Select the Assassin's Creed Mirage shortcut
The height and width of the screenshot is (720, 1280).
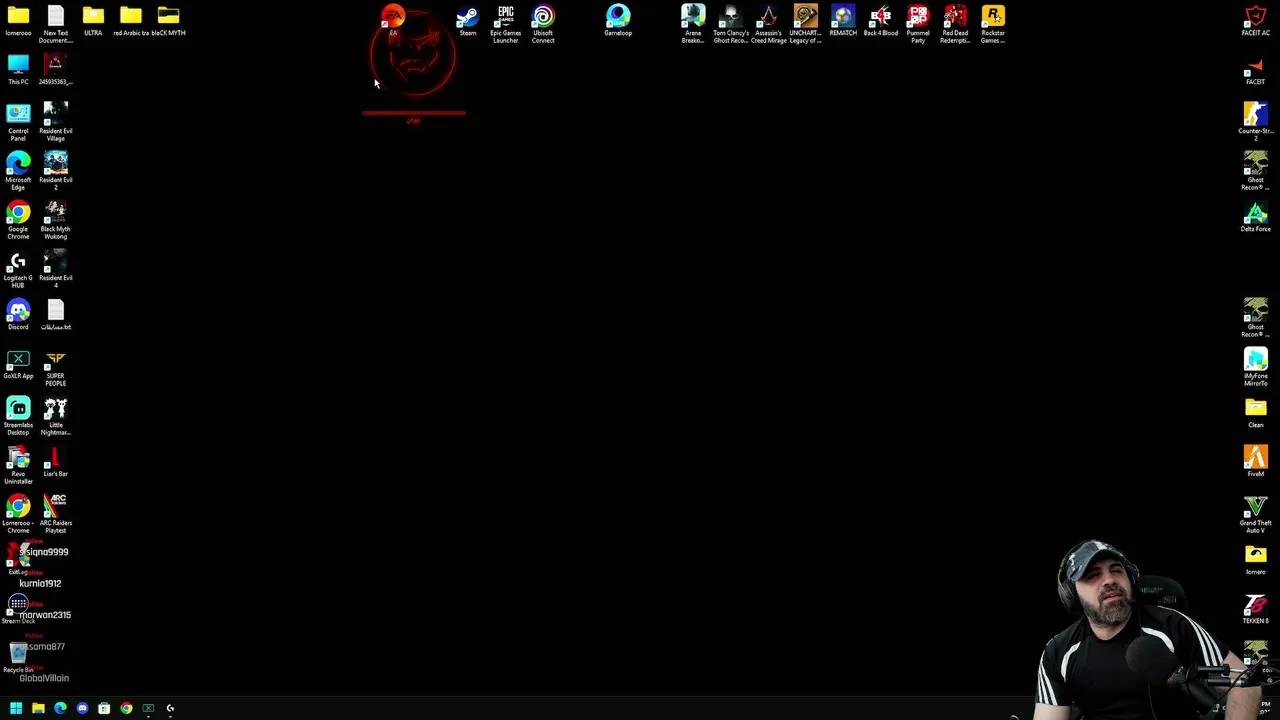tap(768, 24)
